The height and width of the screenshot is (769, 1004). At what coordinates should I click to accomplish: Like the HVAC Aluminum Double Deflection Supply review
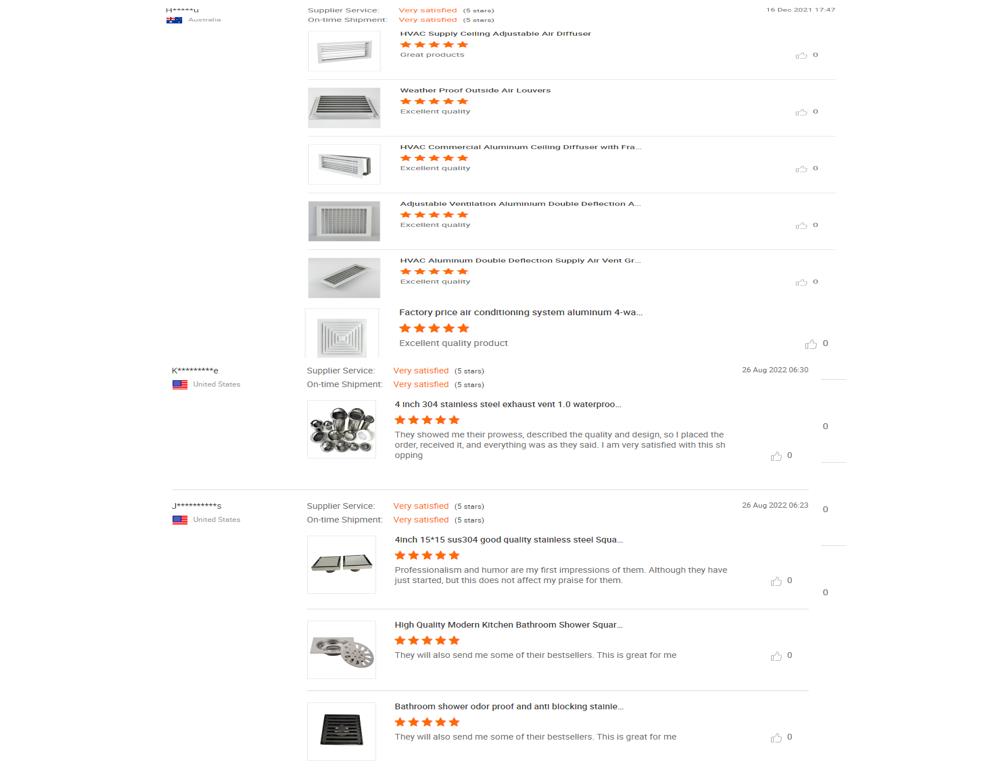coord(801,283)
